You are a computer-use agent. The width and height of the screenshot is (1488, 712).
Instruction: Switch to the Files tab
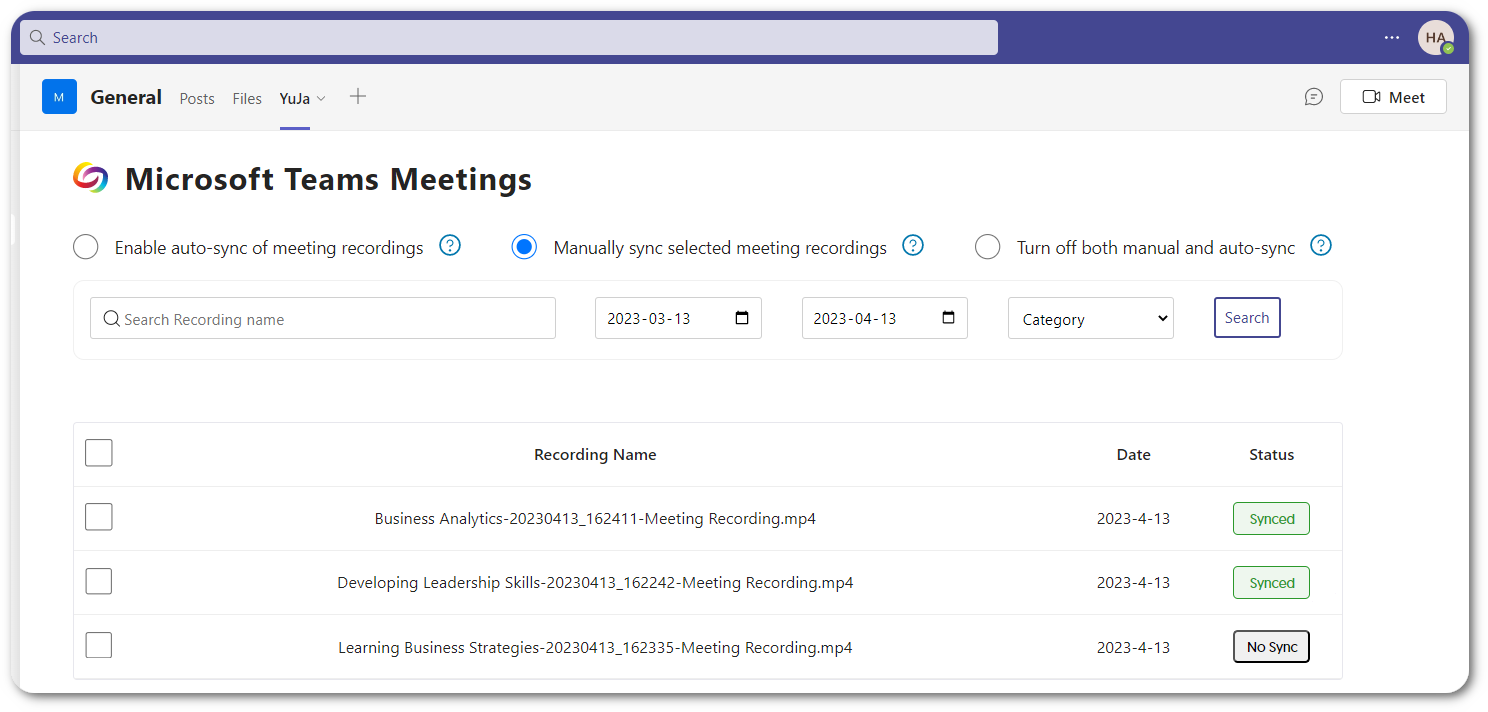[x=247, y=98]
